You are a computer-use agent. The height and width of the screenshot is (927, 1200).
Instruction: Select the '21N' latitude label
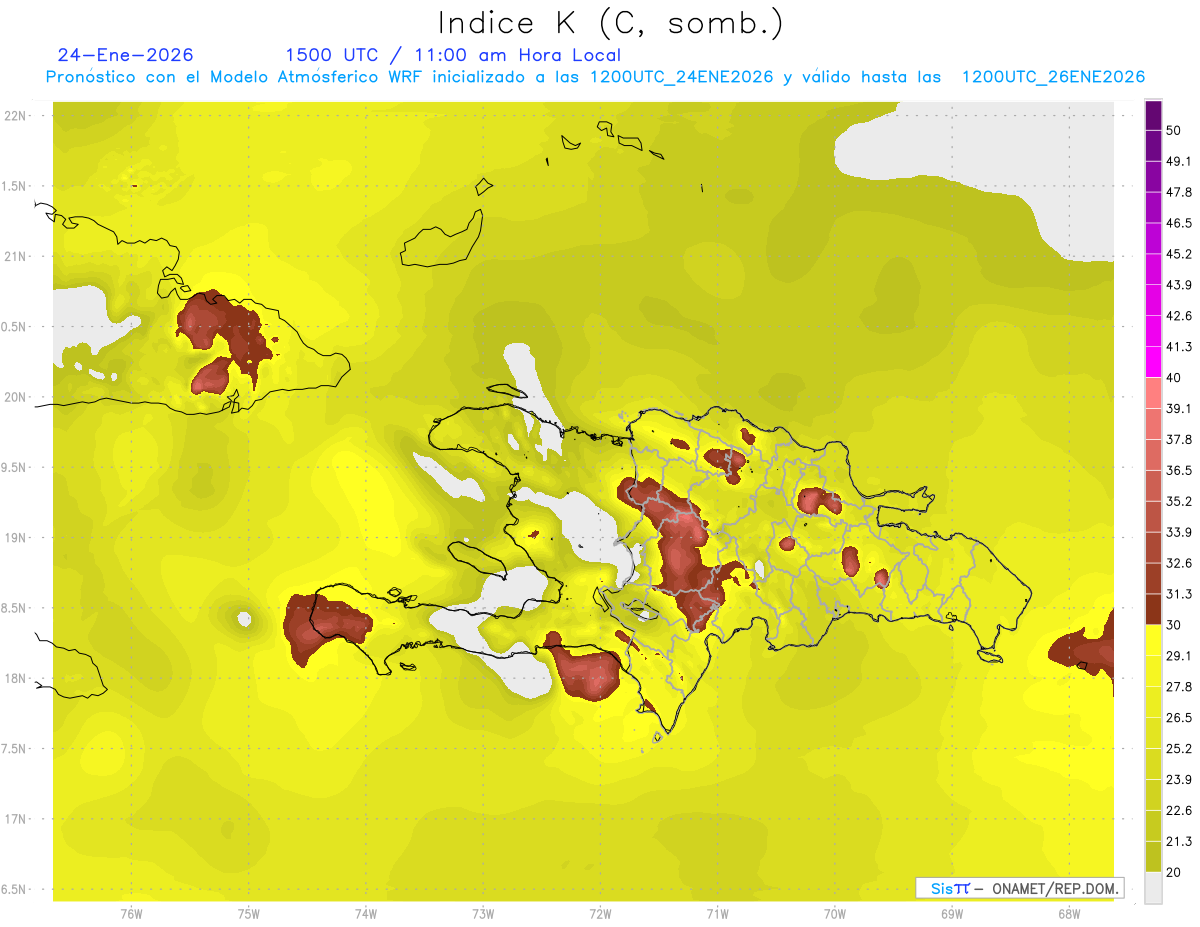point(15,256)
